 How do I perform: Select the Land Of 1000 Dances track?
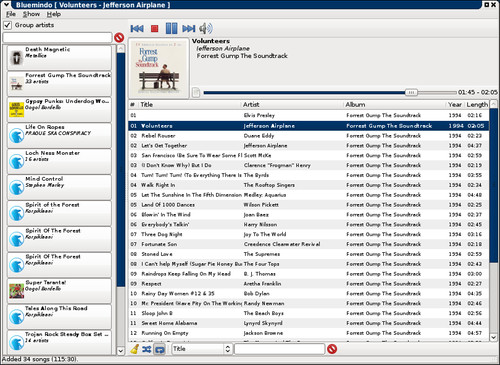click(309, 205)
